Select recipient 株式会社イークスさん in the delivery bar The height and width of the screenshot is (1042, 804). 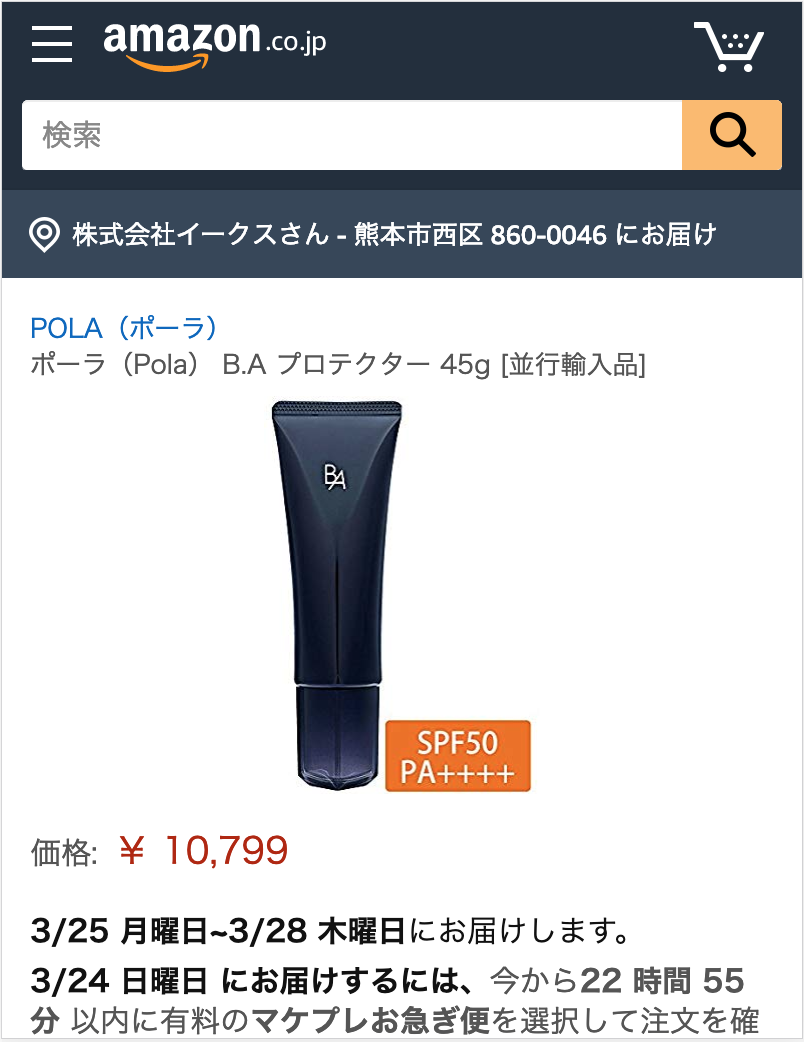(x=201, y=235)
